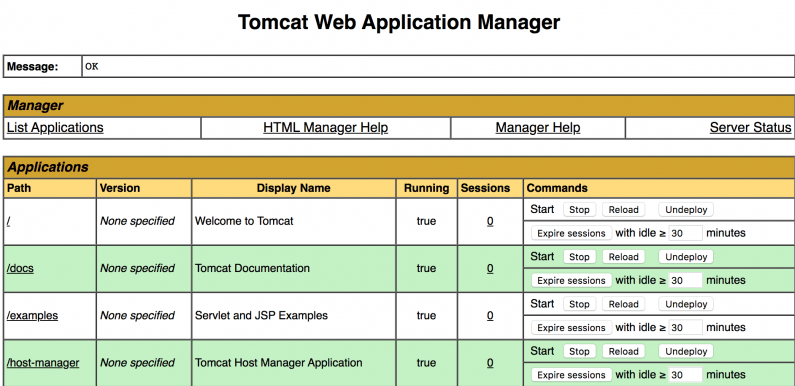Click the "Sessions" column header
The image size is (795, 386).
(x=485, y=188)
